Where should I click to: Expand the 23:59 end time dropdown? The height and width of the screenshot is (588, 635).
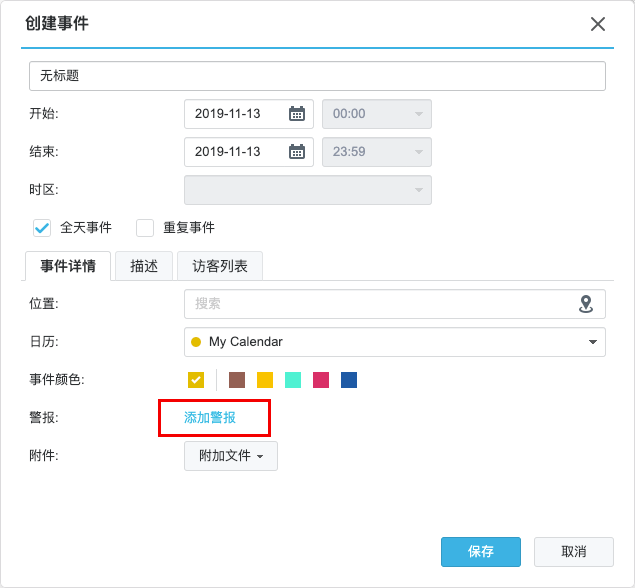tap(377, 152)
